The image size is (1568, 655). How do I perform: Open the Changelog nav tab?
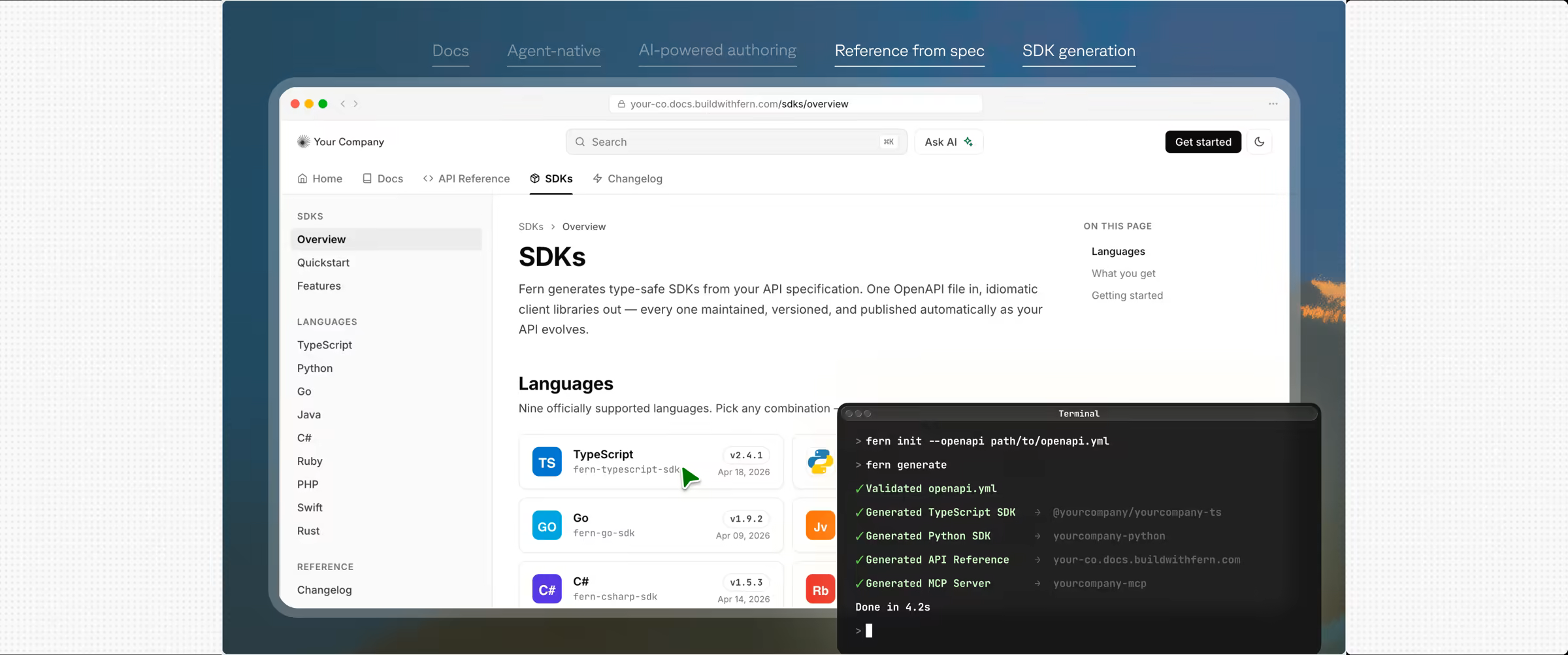[x=627, y=178]
